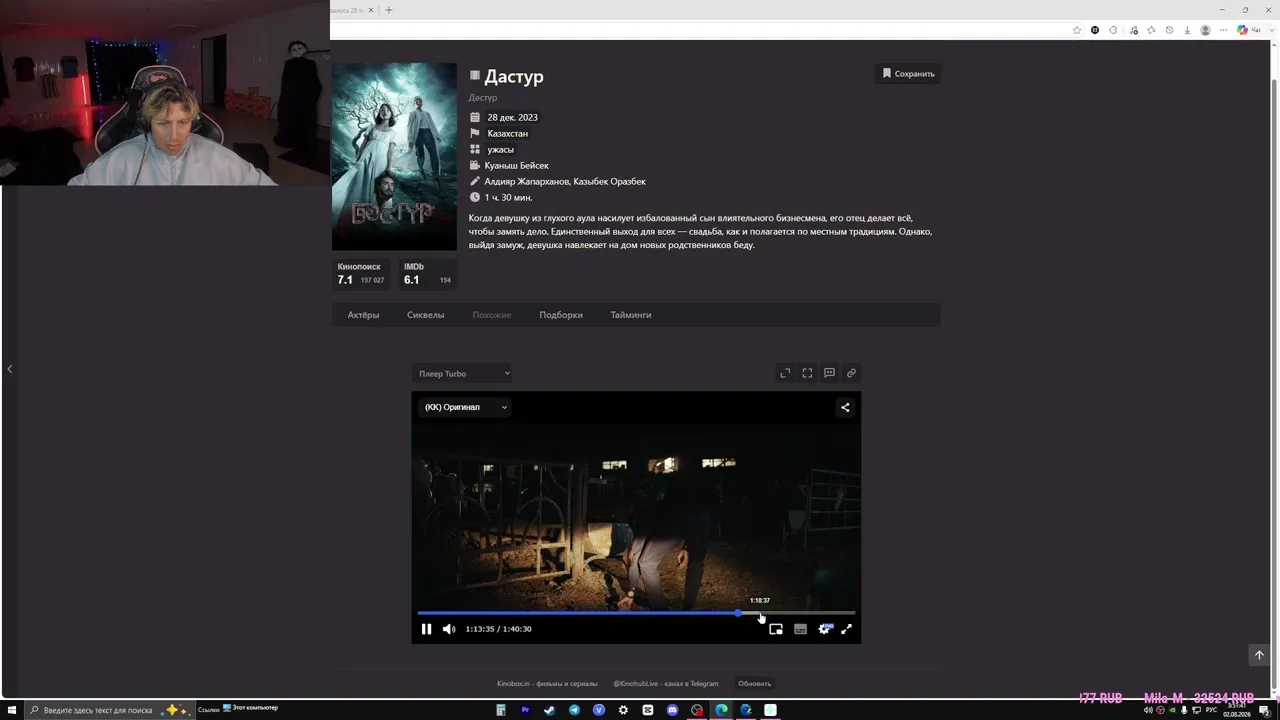Expand the left sidebar chevron
The width and height of the screenshot is (1280, 720).
(x=10, y=369)
